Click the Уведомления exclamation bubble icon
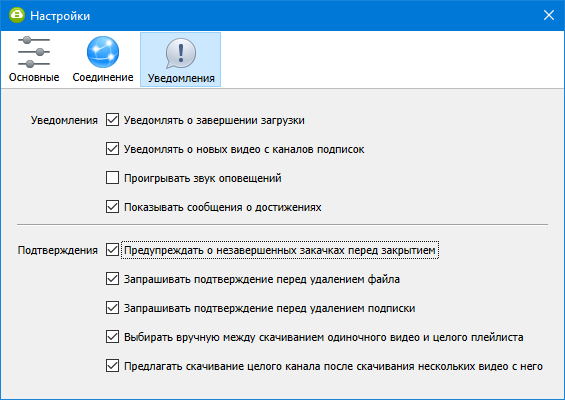565x400 pixels. coord(181,53)
